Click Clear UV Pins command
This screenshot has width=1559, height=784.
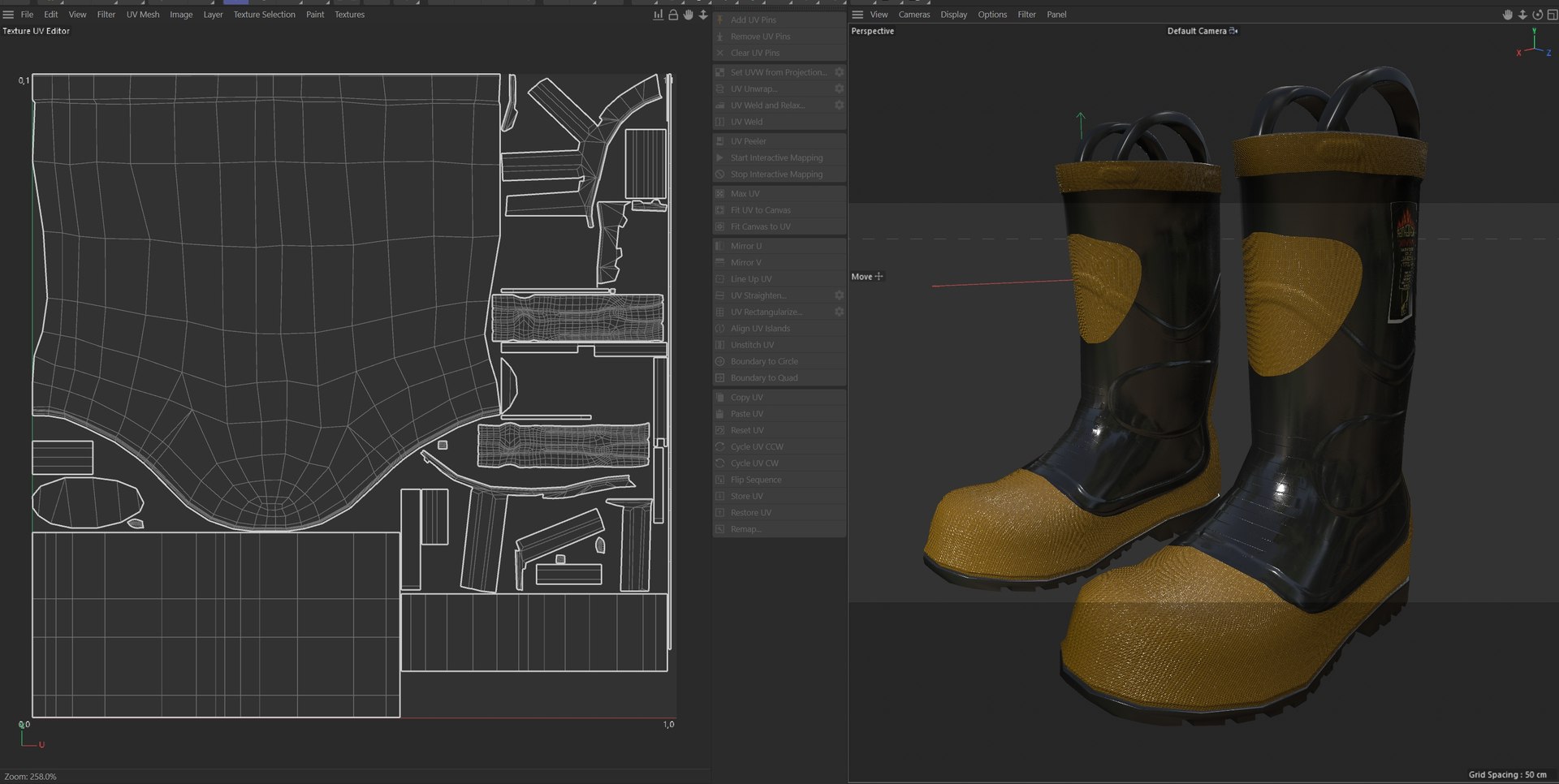point(779,53)
